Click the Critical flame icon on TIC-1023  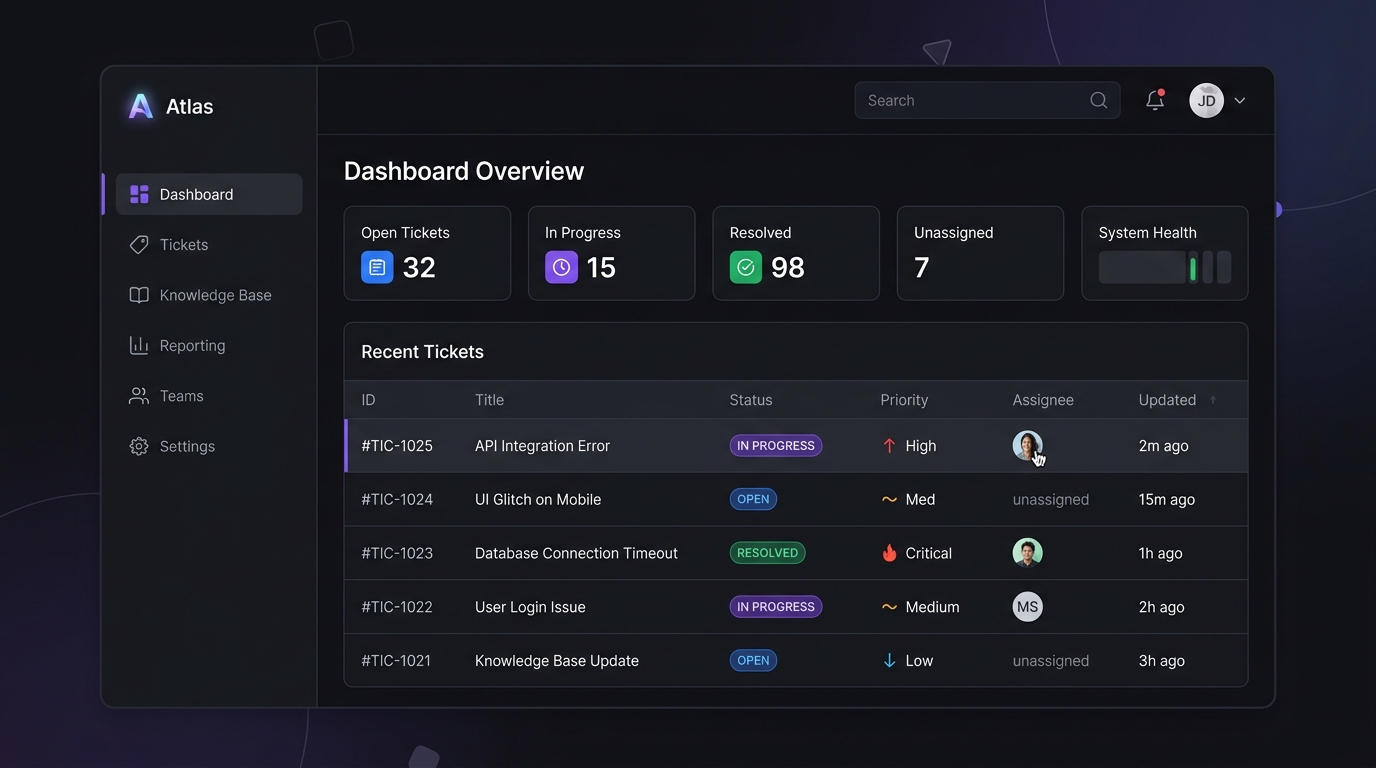pos(889,553)
